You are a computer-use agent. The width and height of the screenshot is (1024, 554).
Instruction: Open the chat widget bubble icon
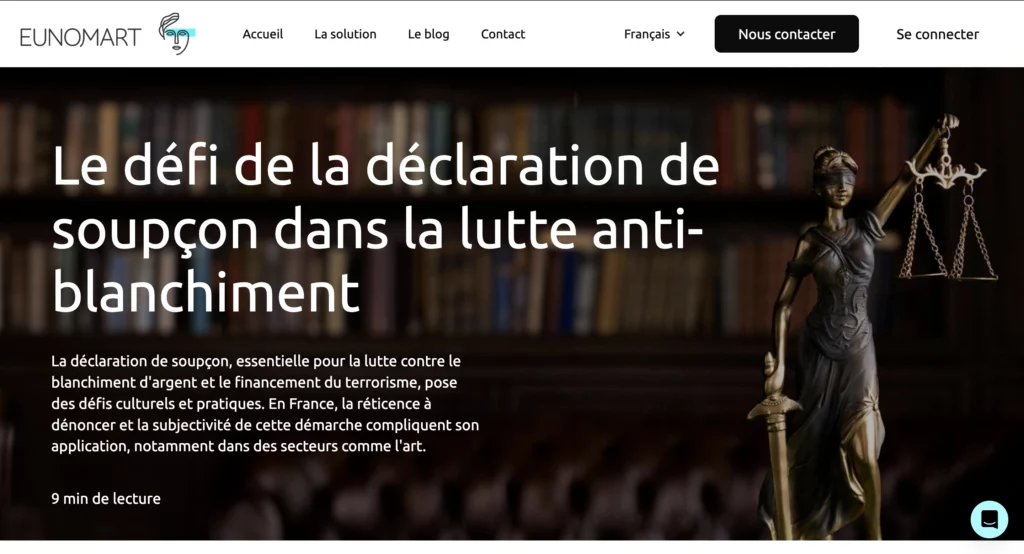click(989, 519)
